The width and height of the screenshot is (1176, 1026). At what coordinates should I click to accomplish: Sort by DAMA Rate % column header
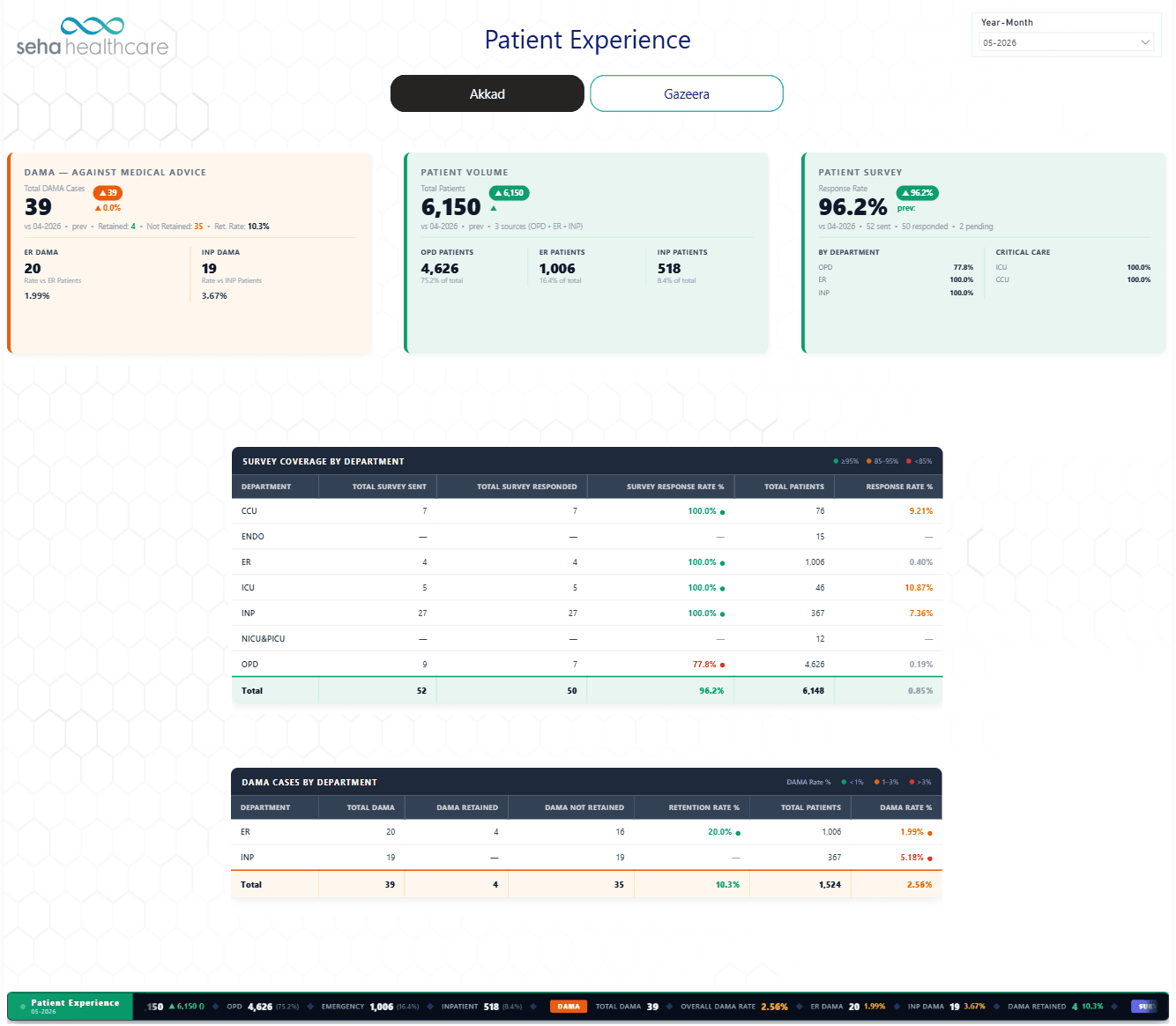896,807
